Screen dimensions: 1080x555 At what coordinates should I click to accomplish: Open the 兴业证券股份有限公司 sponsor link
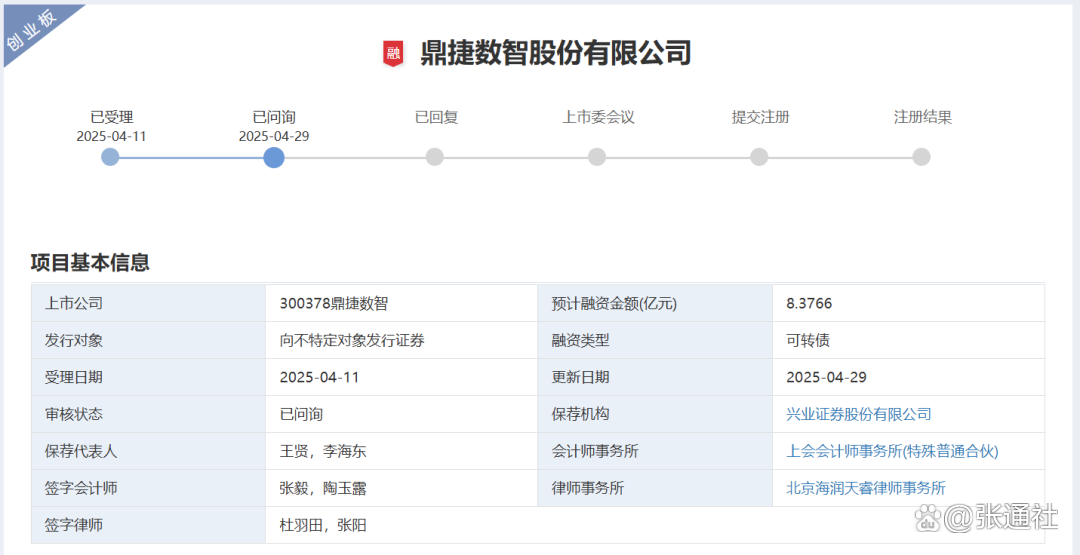pos(859,415)
